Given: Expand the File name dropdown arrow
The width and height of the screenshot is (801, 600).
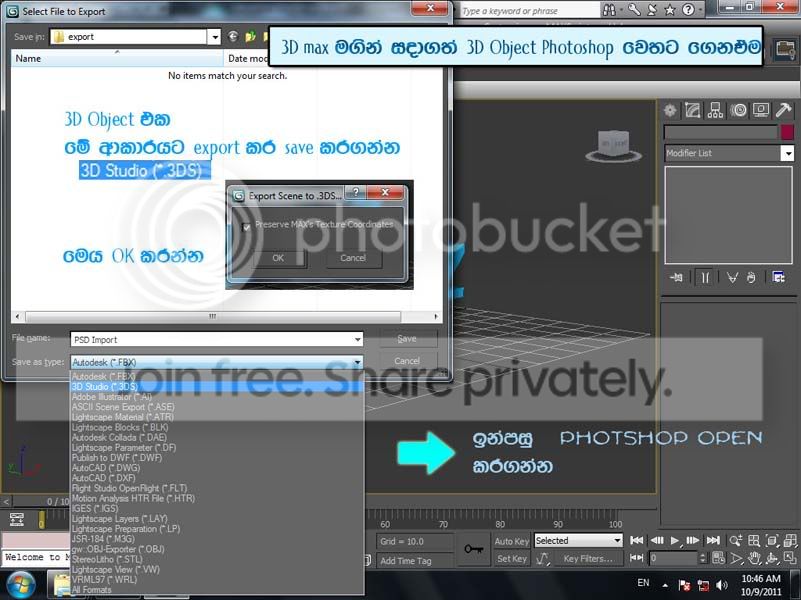Looking at the screenshot, I should tap(358, 340).
